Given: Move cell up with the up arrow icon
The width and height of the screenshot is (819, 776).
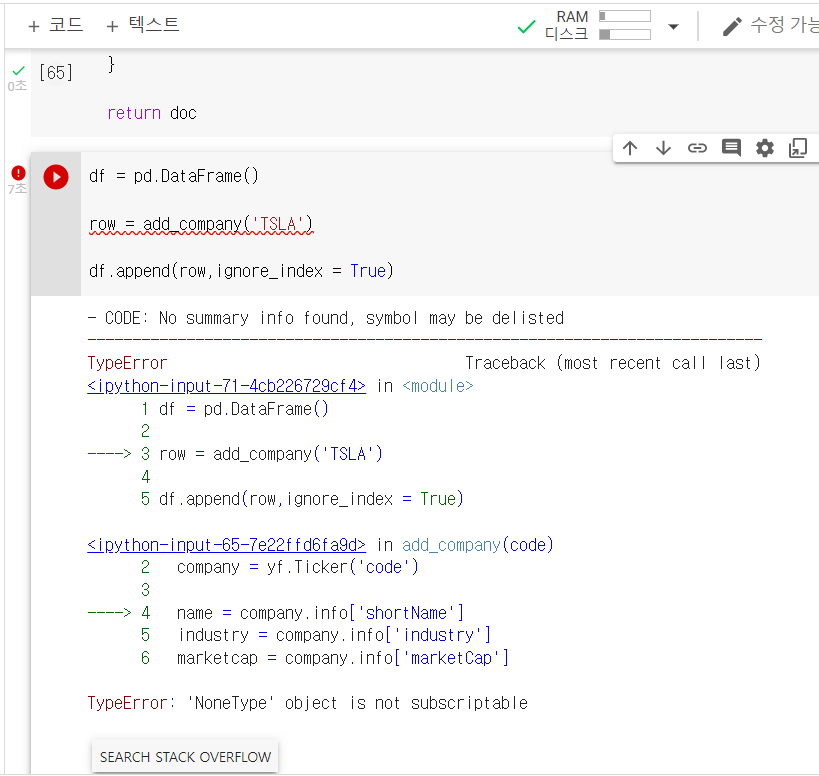Looking at the screenshot, I should [630, 148].
